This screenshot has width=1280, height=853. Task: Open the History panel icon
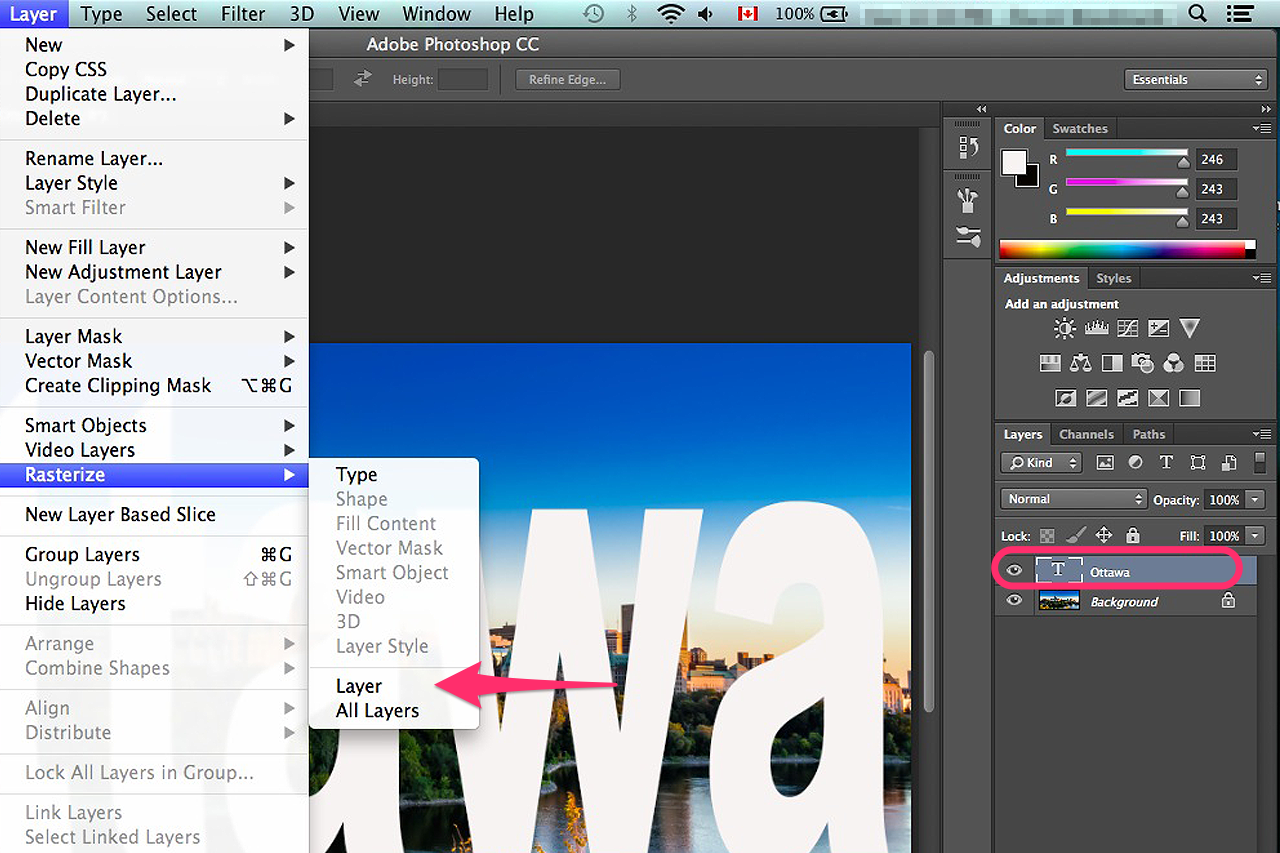[x=968, y=147]
